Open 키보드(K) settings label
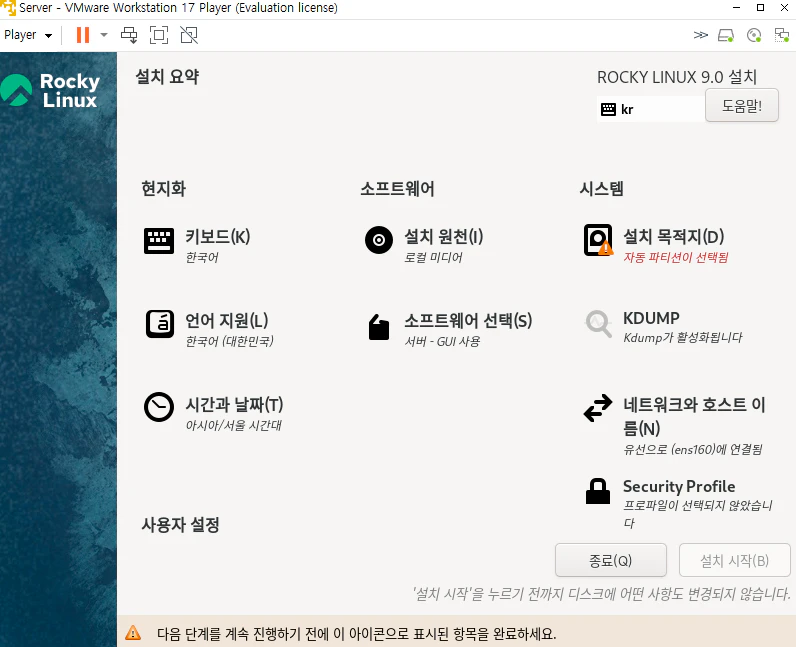The width and height of the screenshot is (796, 647). 217,237
